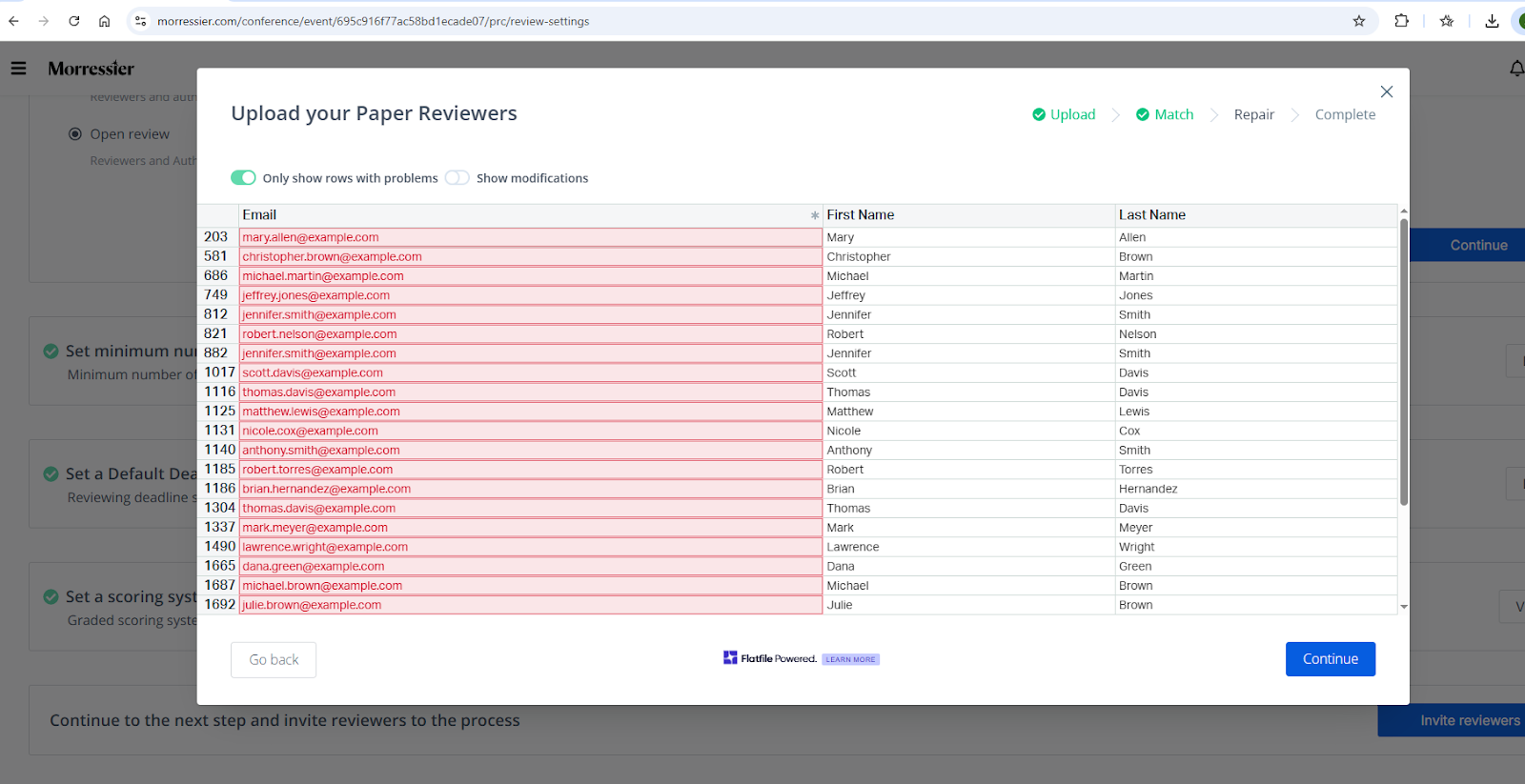This screenshot has height=784, width=1525.
Task: Open the downloads icon in toolbar
Action: coord(1492,21)
